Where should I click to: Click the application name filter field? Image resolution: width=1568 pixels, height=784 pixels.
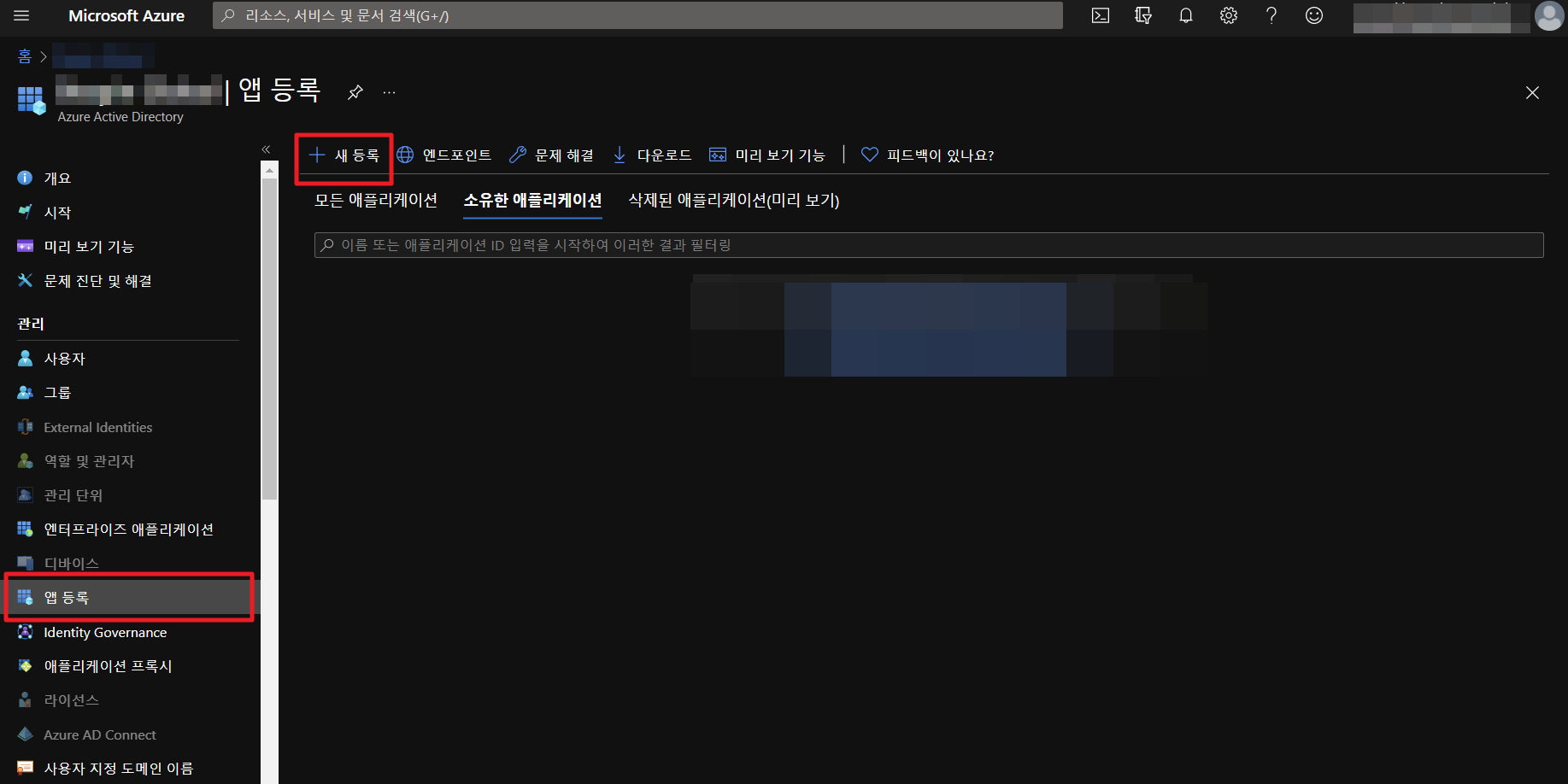(928, 245)
